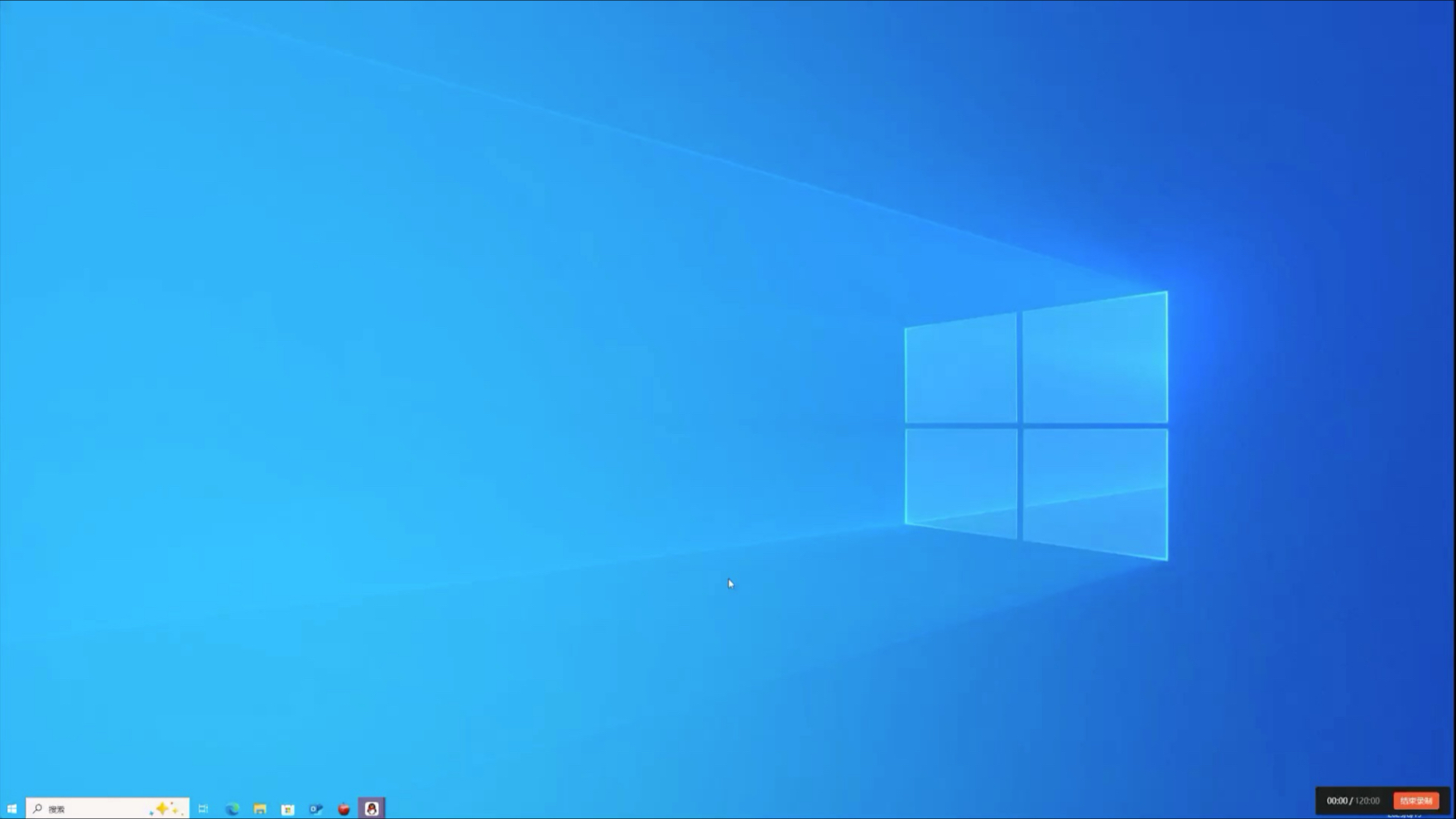Image resolution: width=1456 pixels, height=819 pixels.
Task: Click the 结束录制 stop recording button
Action: pos(1415,801)
